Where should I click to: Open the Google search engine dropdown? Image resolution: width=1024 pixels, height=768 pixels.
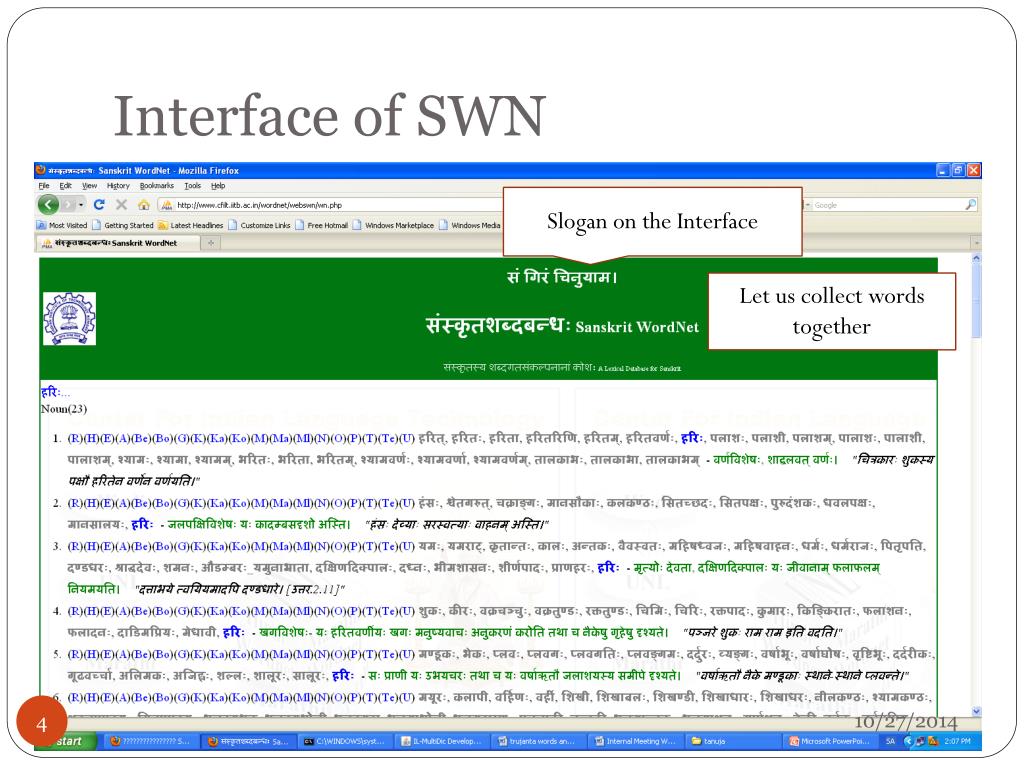pyautogui.click(x=810, y=205)
